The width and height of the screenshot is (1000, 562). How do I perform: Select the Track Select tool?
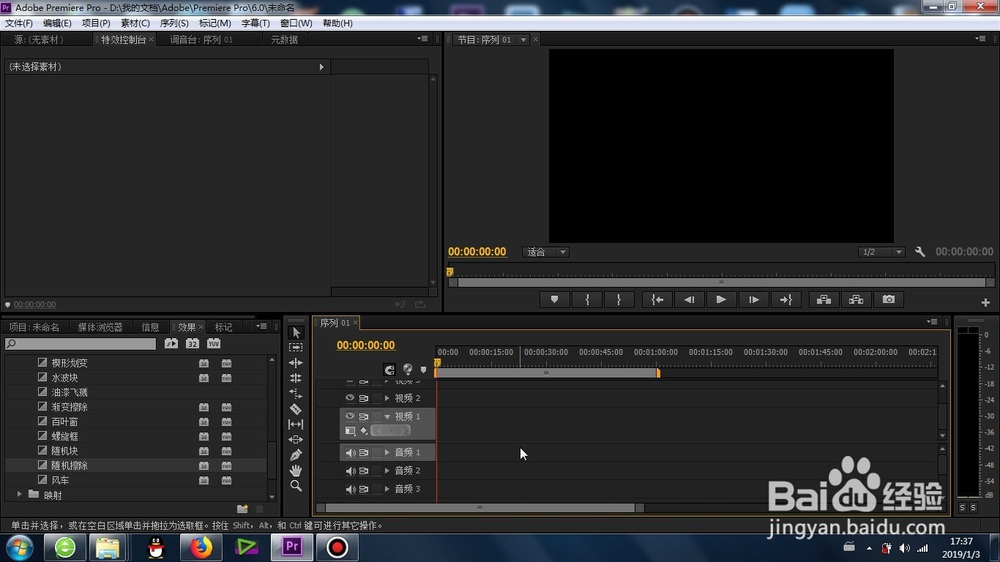tap(296, 348)
